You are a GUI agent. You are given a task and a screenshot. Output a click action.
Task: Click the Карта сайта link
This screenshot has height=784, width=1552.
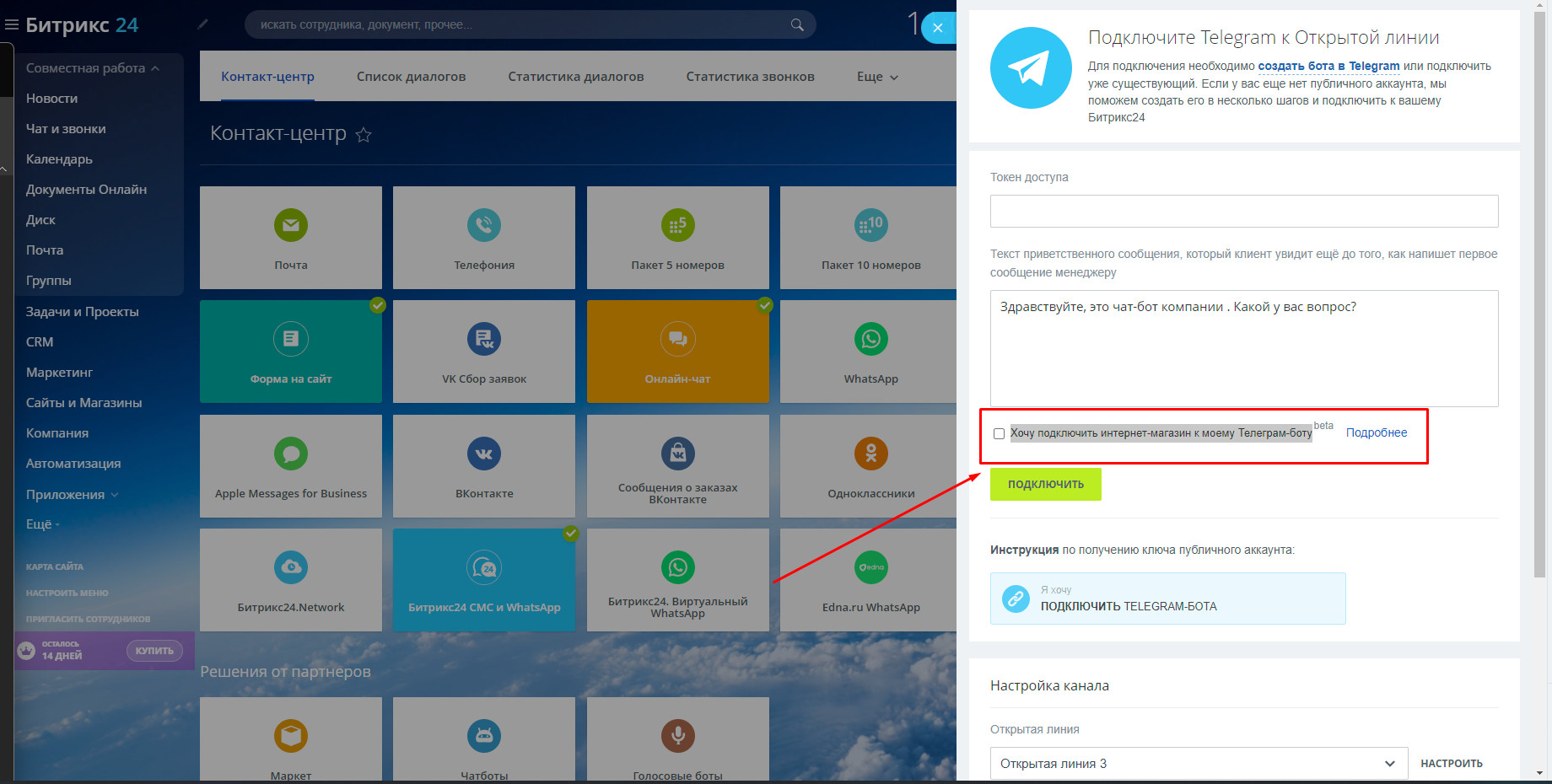point(55,567)
